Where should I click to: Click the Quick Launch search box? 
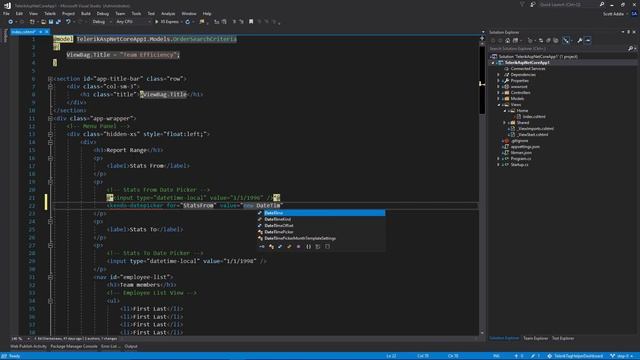(x=572, y=4)
